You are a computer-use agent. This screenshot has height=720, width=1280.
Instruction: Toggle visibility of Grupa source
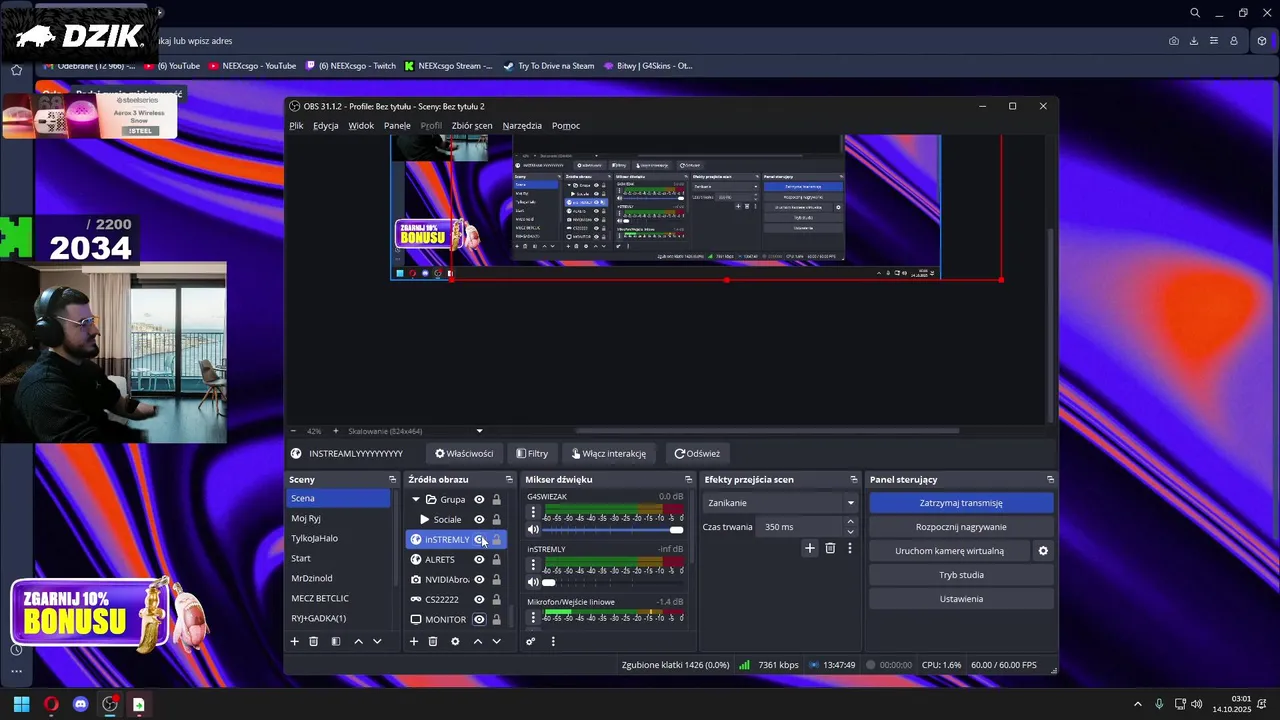(x=479, y=499)
